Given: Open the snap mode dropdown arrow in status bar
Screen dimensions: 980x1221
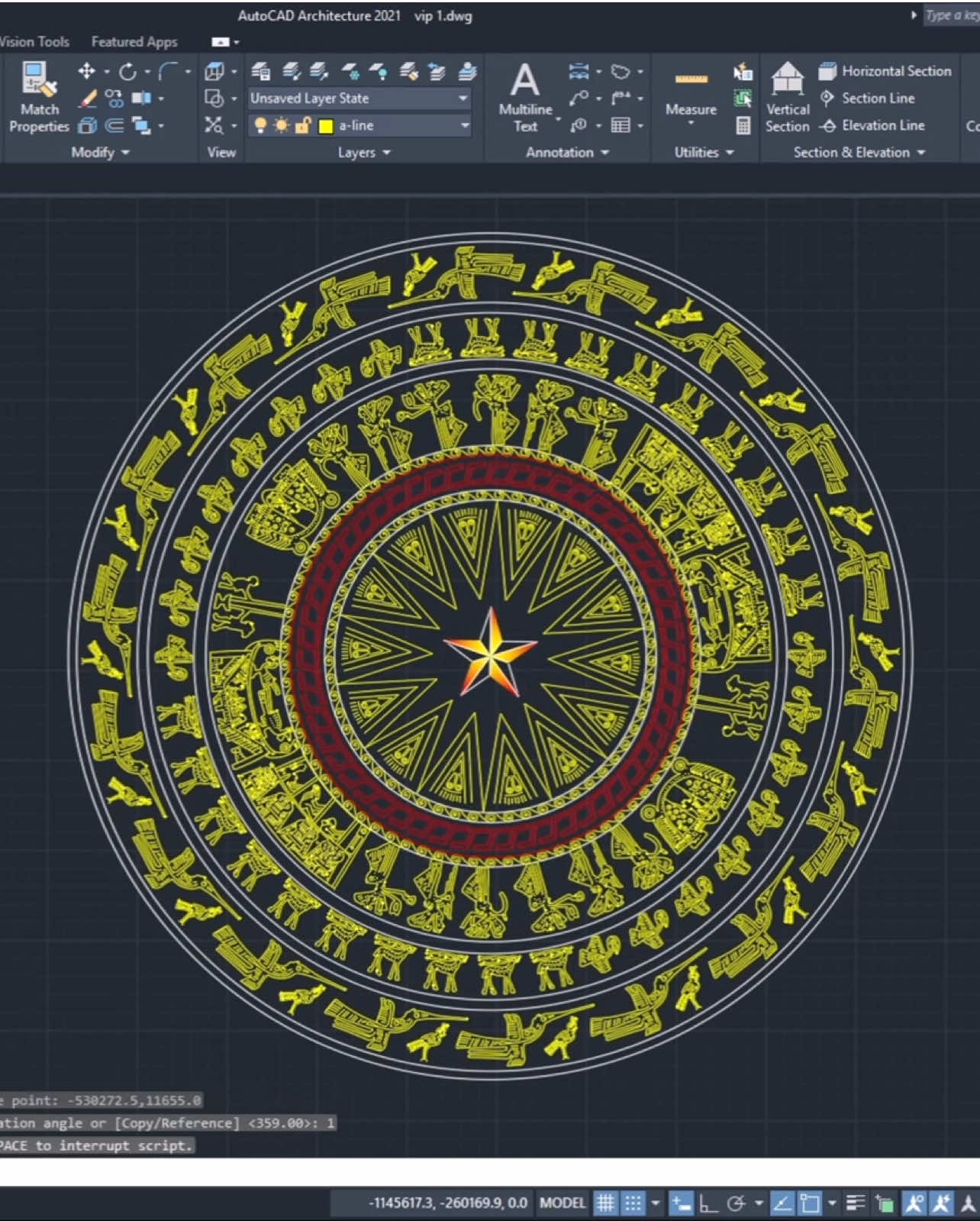Looking at the screenshot, I should pos(656,1204).
